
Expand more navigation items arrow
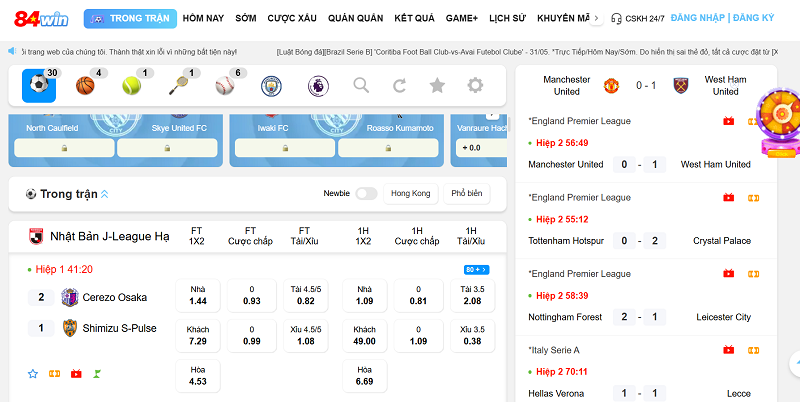point(596,18)
